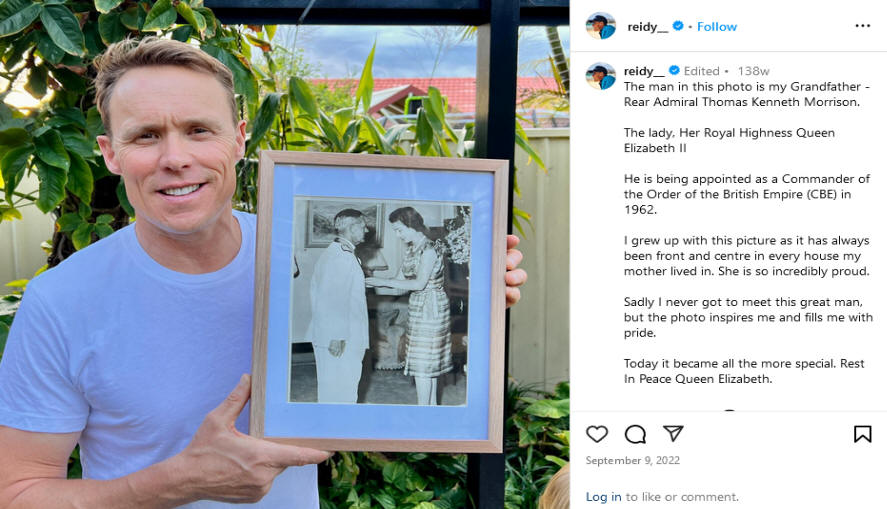Open comments via speech bubble icon
This screenshot has width=887, height=509.
point(635,434)
